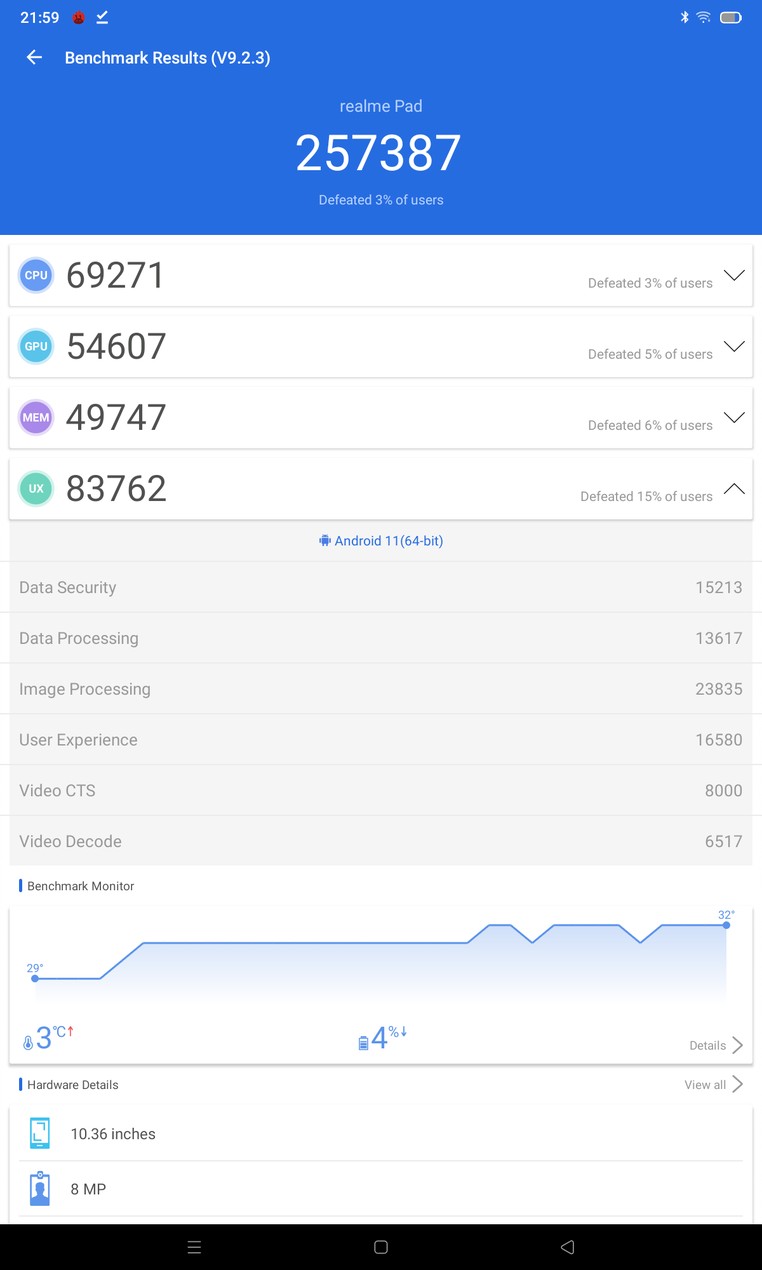Tap Android 11(64-bit) label
Viewport: 762px width, 1270px height.
coord(389,541)
